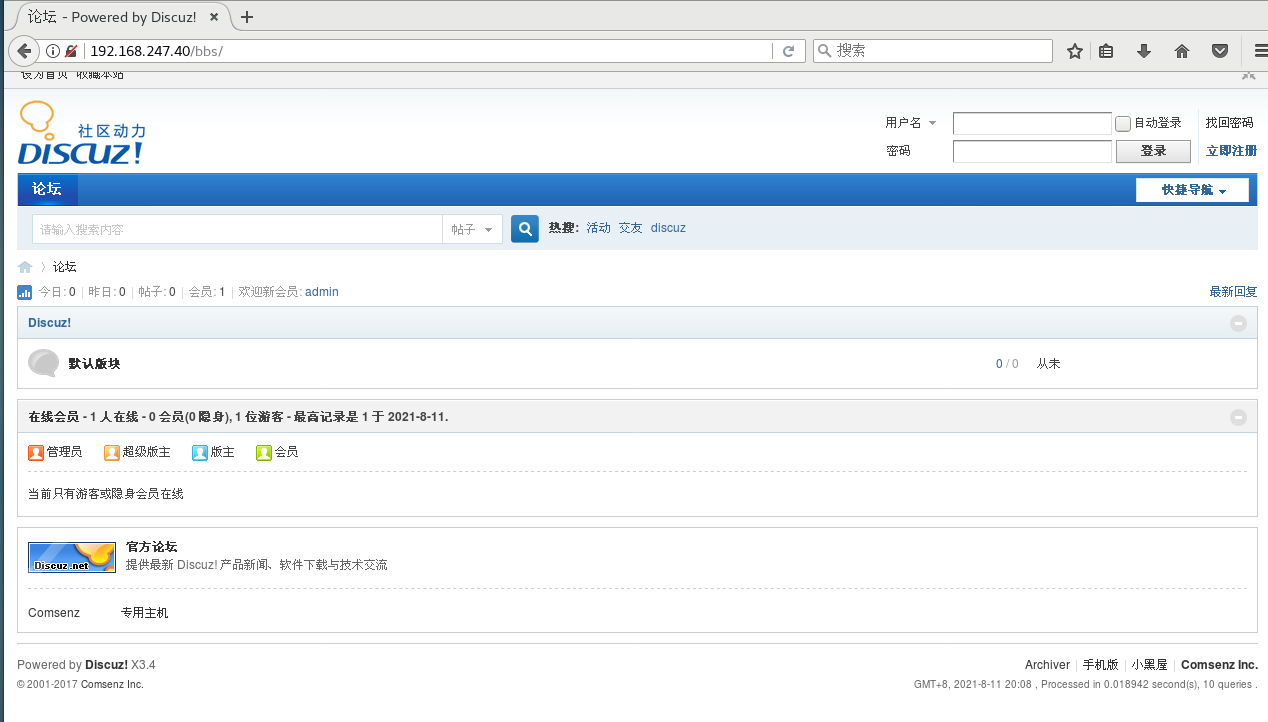1268x722 pixels.
Task: Click the Discuz! category title link
Action: pyautogui.click(x=50, y=323)
